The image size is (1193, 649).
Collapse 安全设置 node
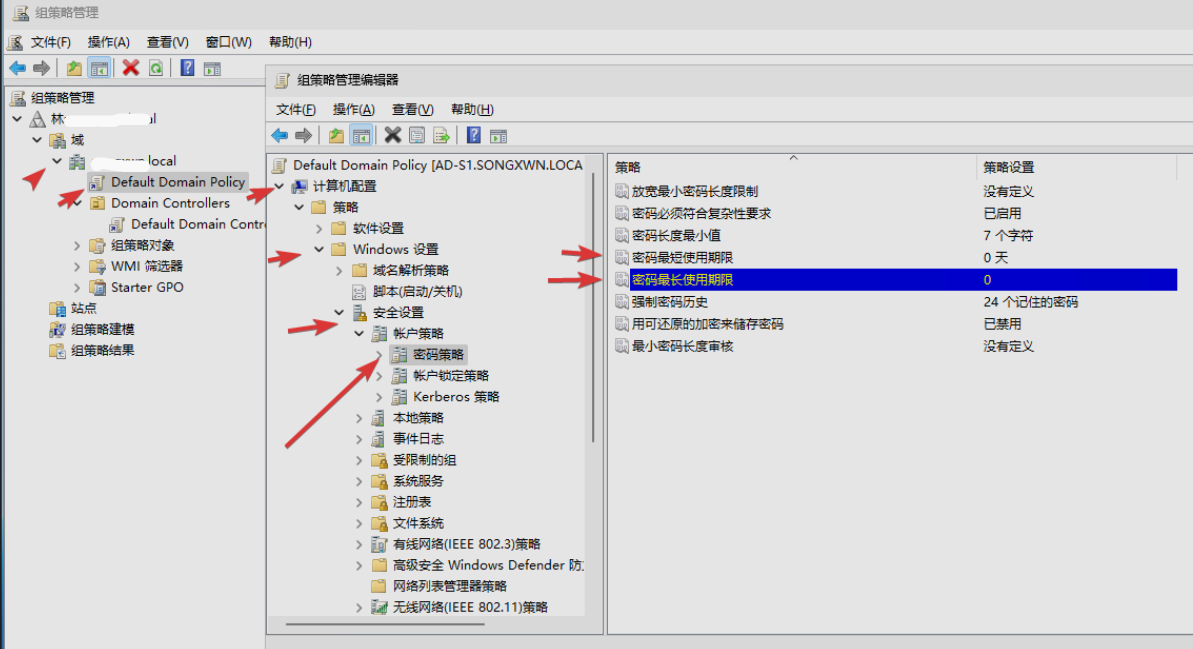point(339,313)
